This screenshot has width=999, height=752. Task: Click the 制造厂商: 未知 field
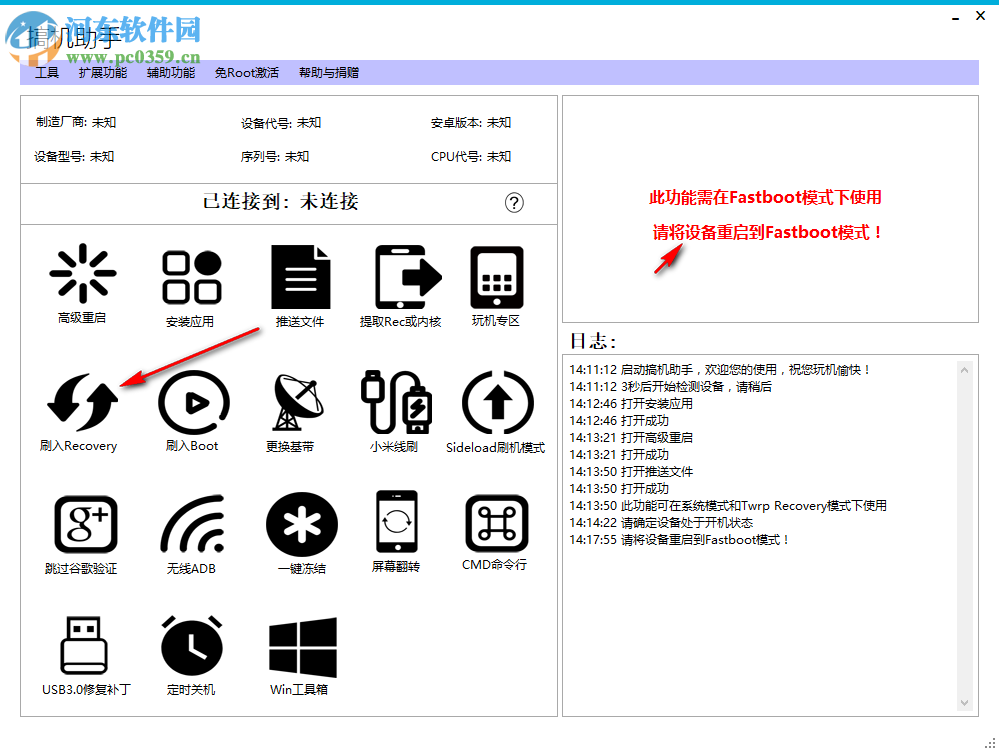point(76,122)
